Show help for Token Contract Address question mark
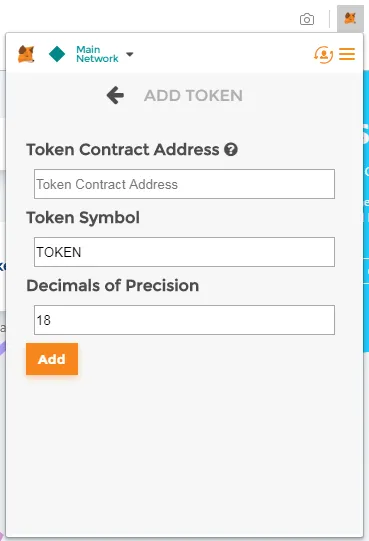Screen dimensions: 369x541 [231, 150]
